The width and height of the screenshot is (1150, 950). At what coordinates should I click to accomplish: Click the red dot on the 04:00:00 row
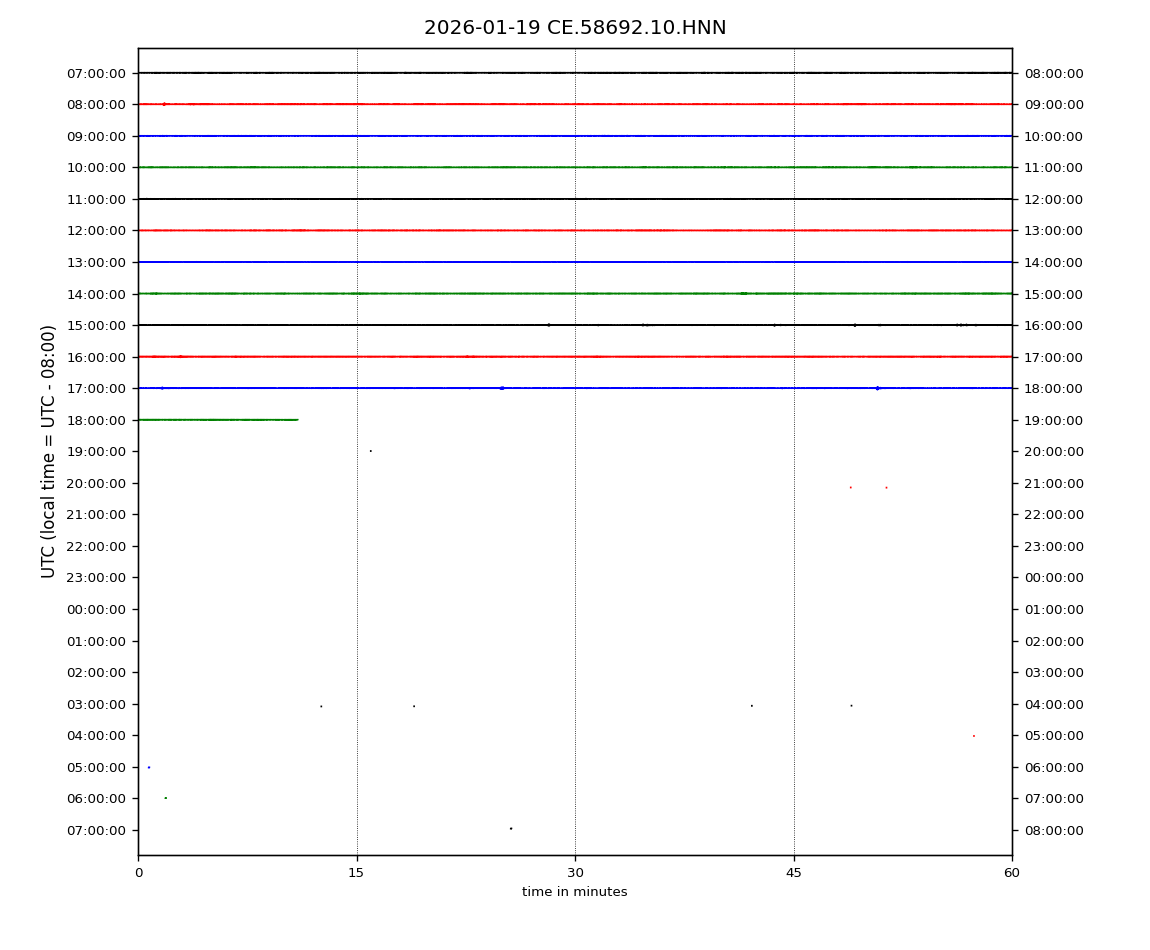974,736
